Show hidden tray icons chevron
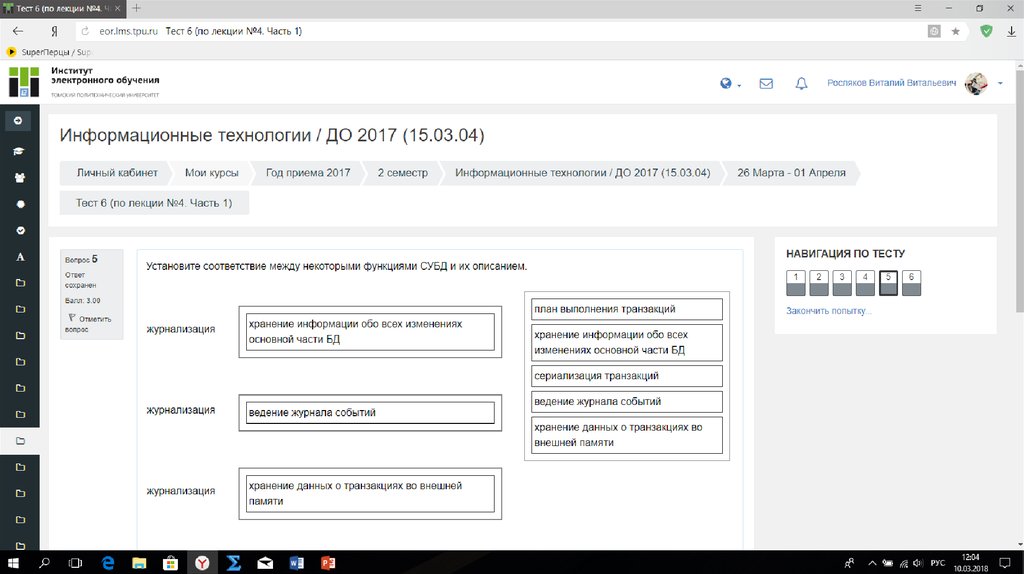The width and height of the screenshot is (1024, 574). (872, 563)
